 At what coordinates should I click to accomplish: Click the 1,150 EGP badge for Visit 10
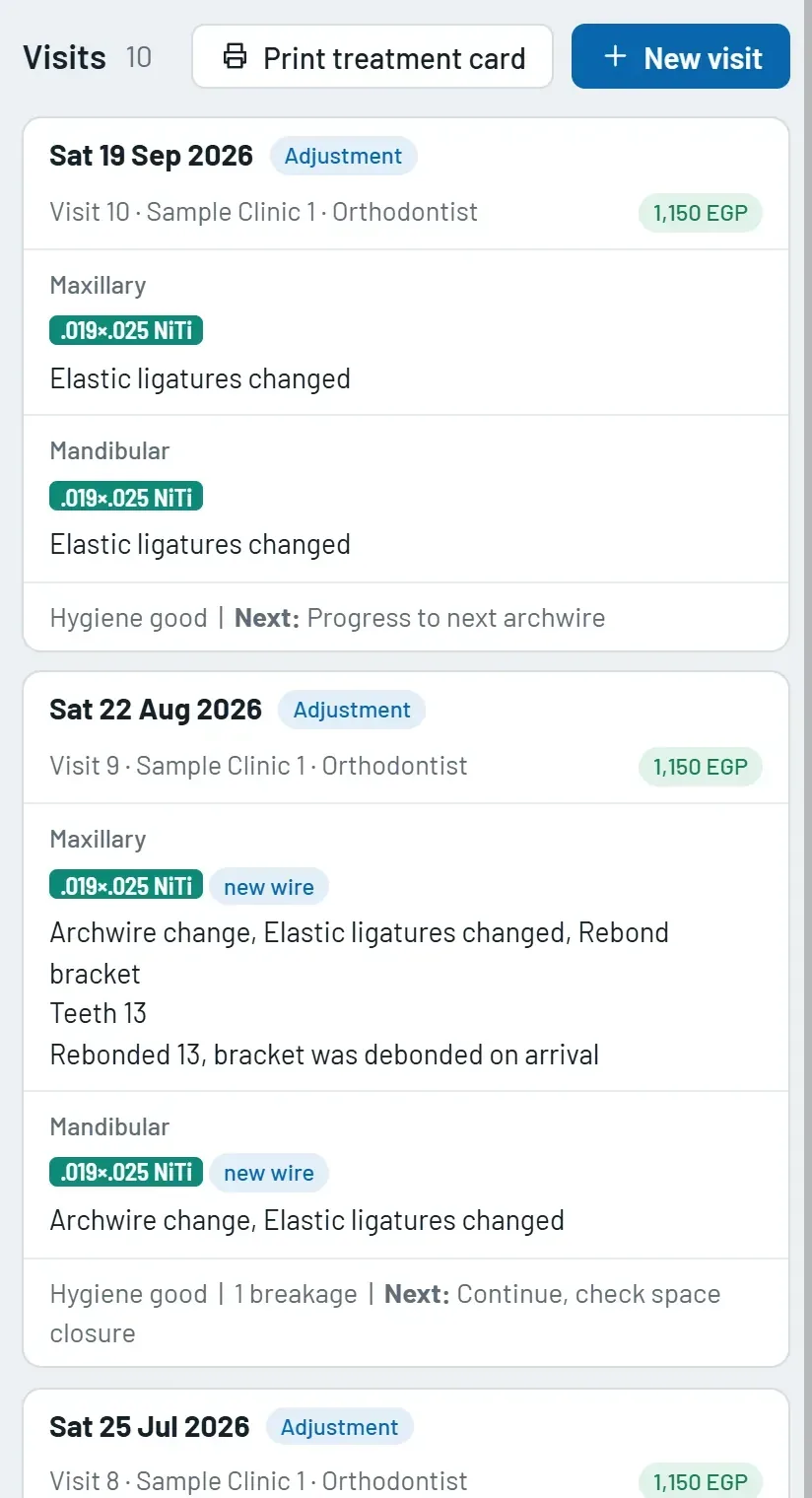701,213
